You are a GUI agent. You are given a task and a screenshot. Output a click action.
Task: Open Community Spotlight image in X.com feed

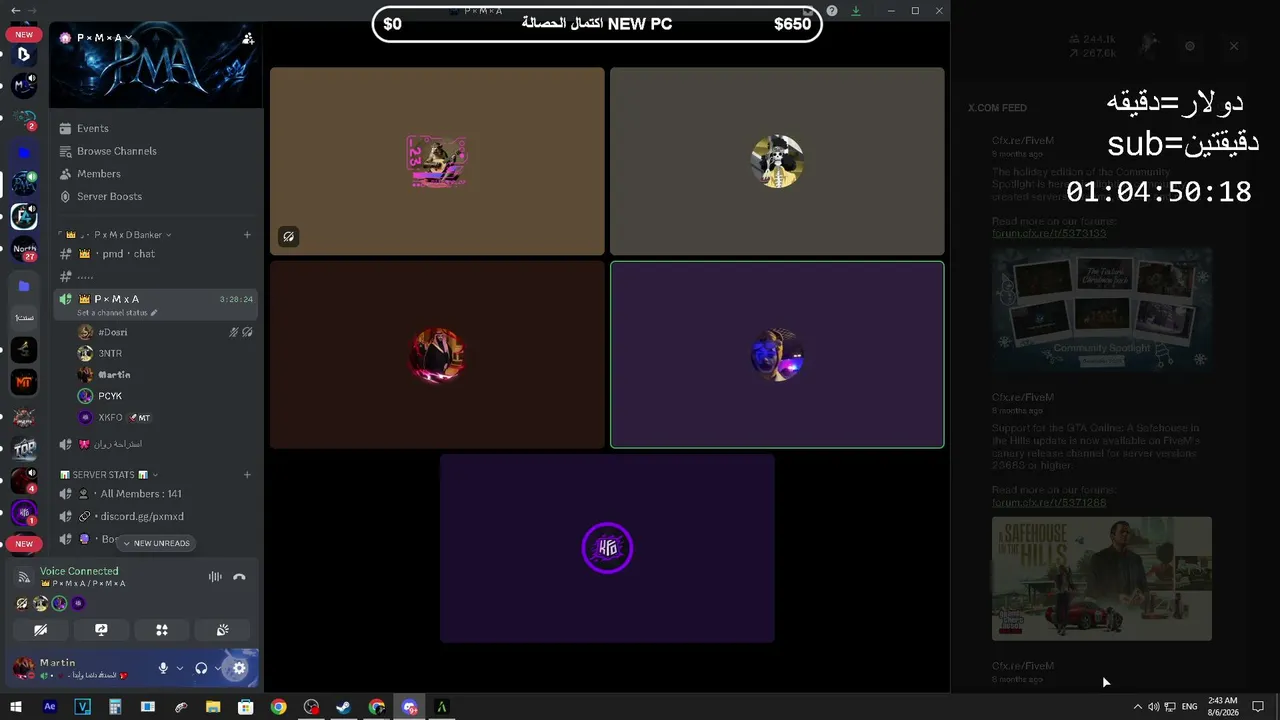tap(1102, 311)
